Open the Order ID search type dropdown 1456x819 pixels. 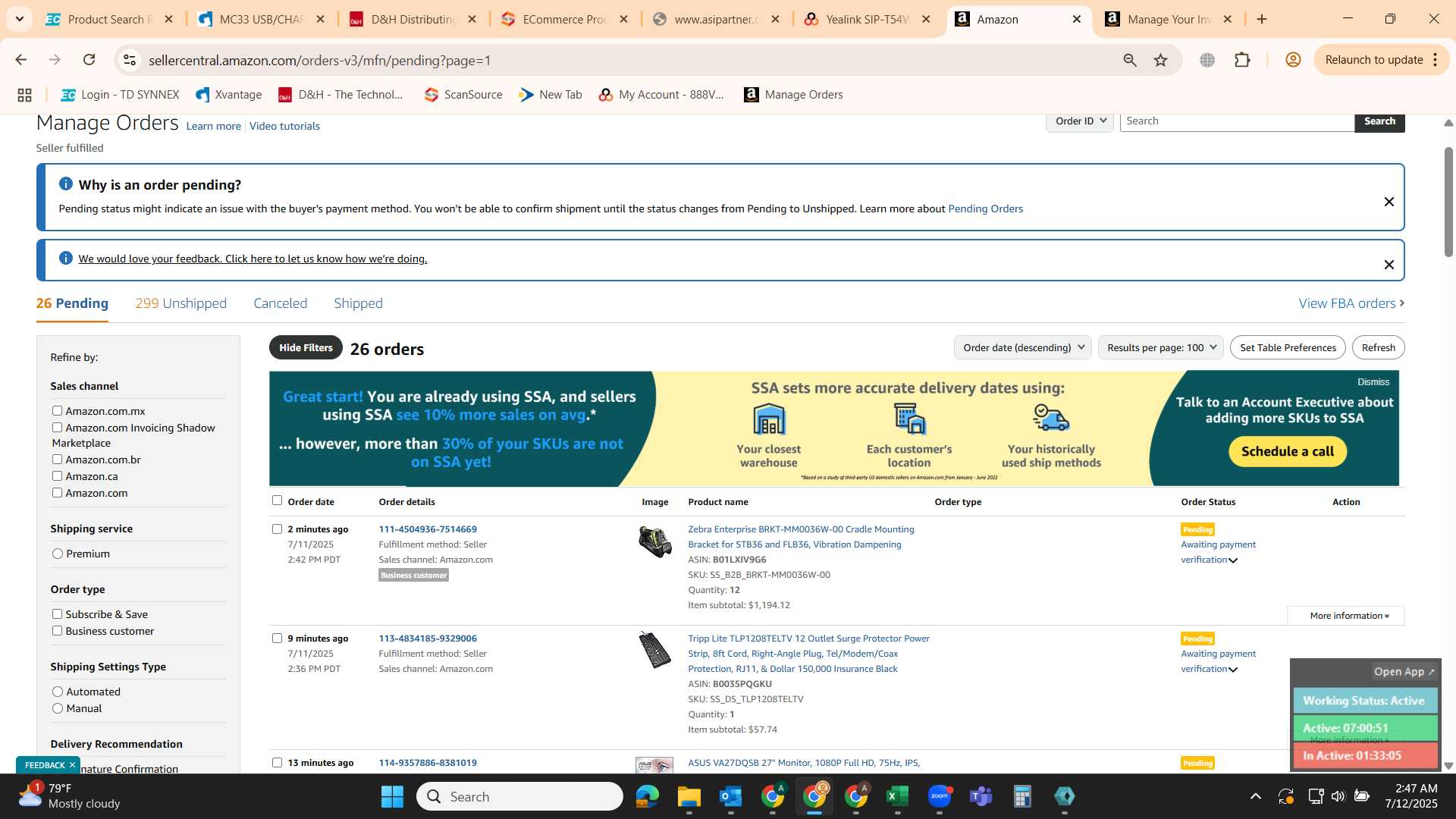(1080, 121)
